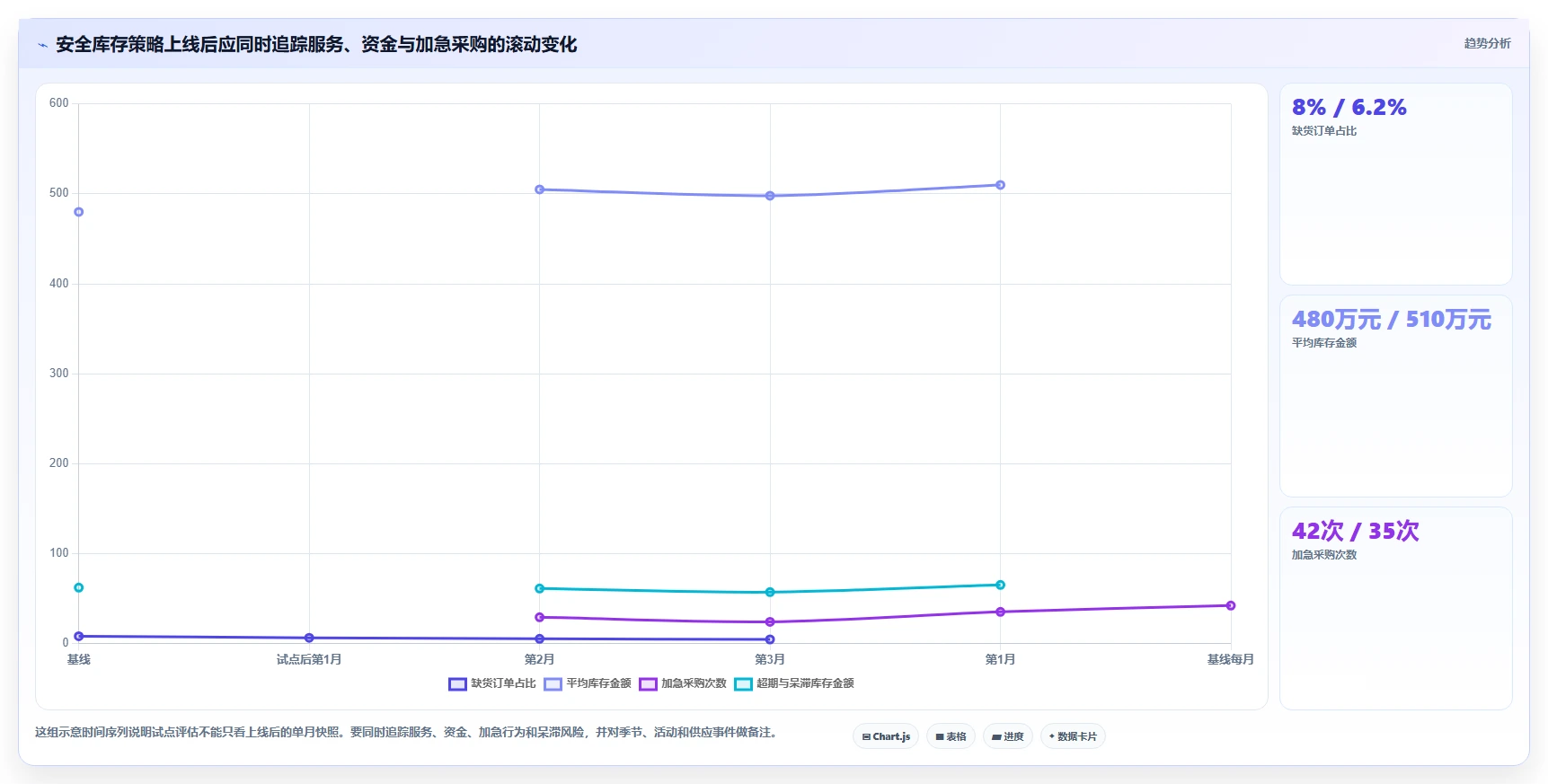Click the 基线每月 x-axis label
Image resolution: width=1548 pixels, height=784 pixels.
coord(1231,659)
